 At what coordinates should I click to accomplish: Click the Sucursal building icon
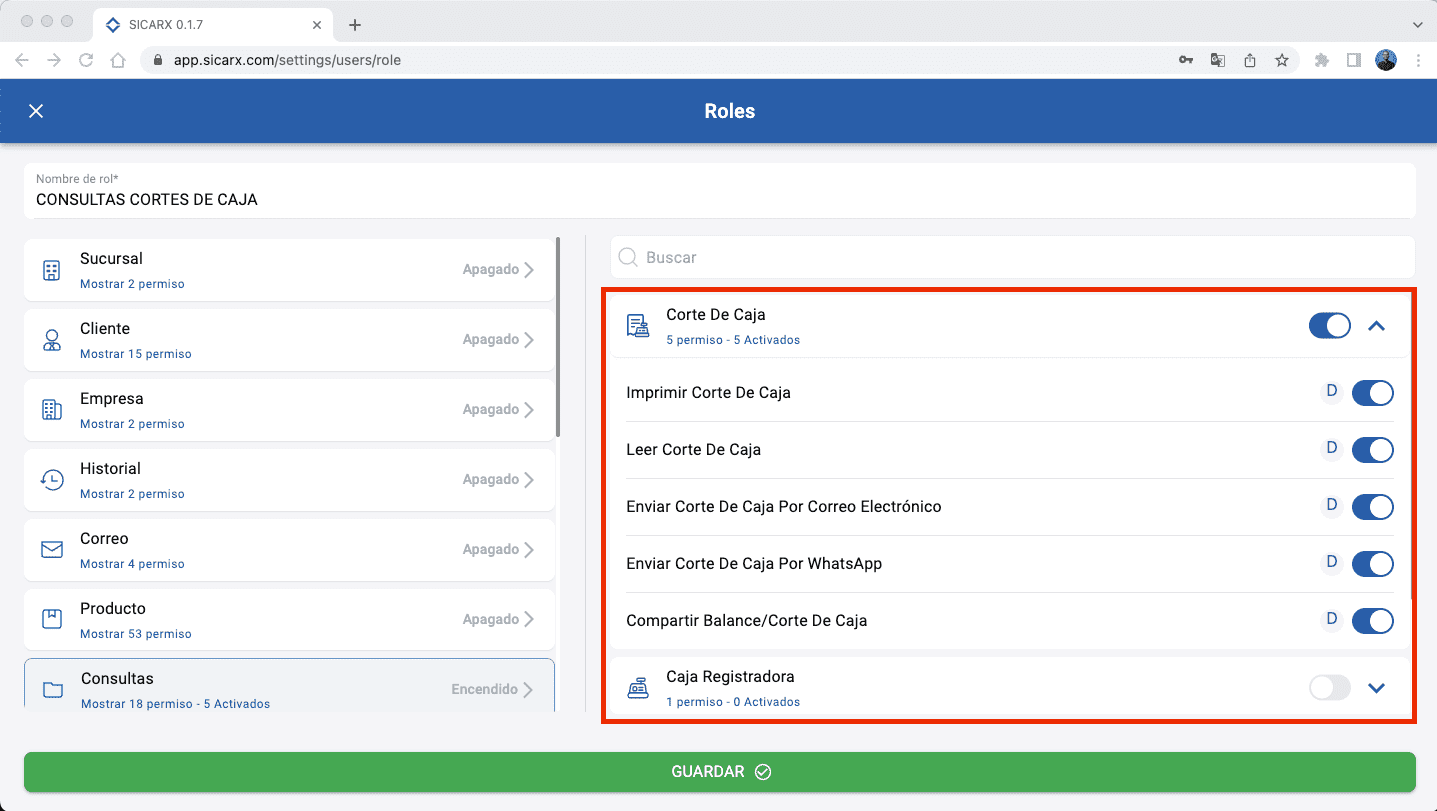click(52, 270)
